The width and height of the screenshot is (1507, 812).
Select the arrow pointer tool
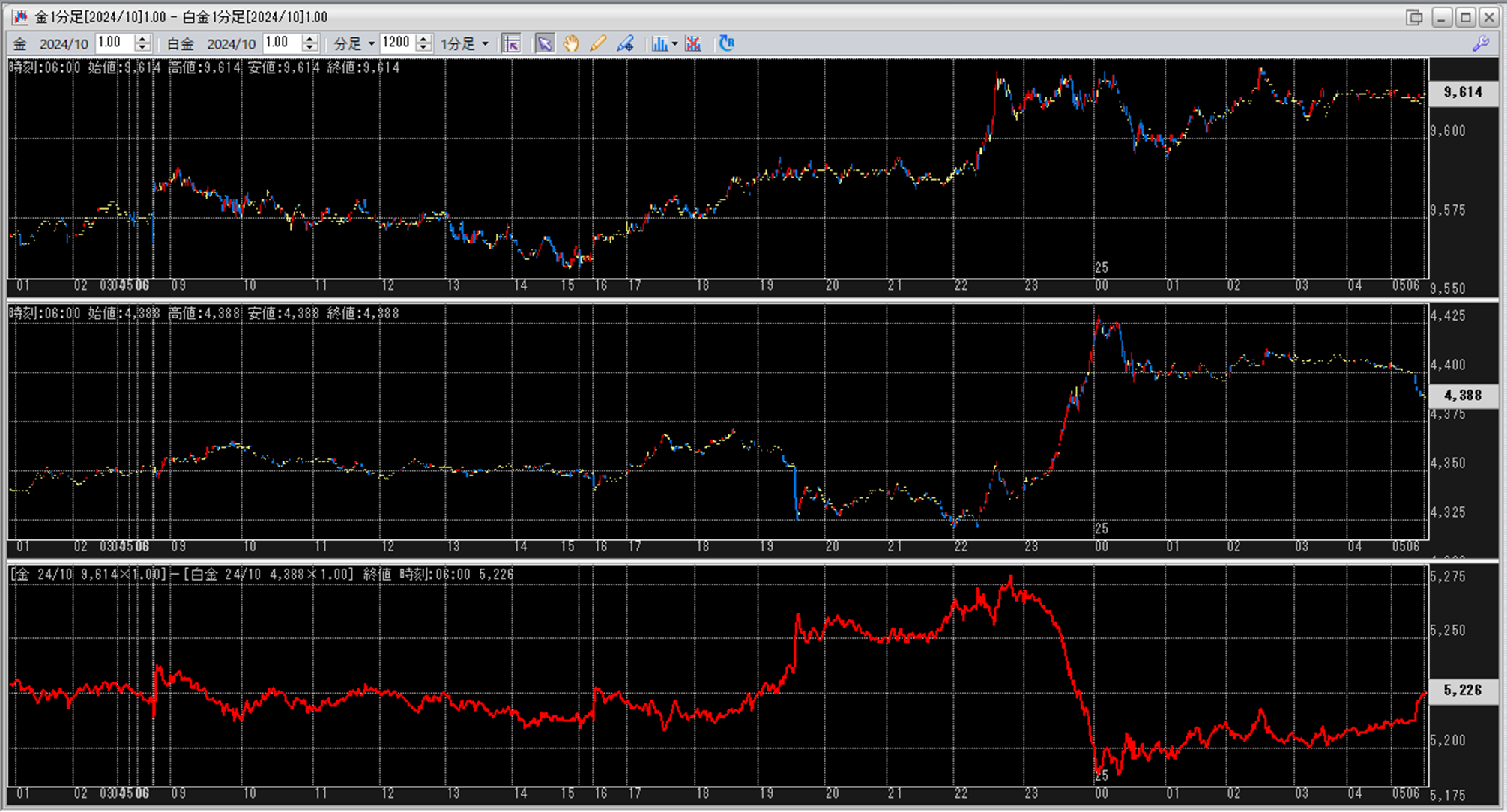click(x=544, y=43)
